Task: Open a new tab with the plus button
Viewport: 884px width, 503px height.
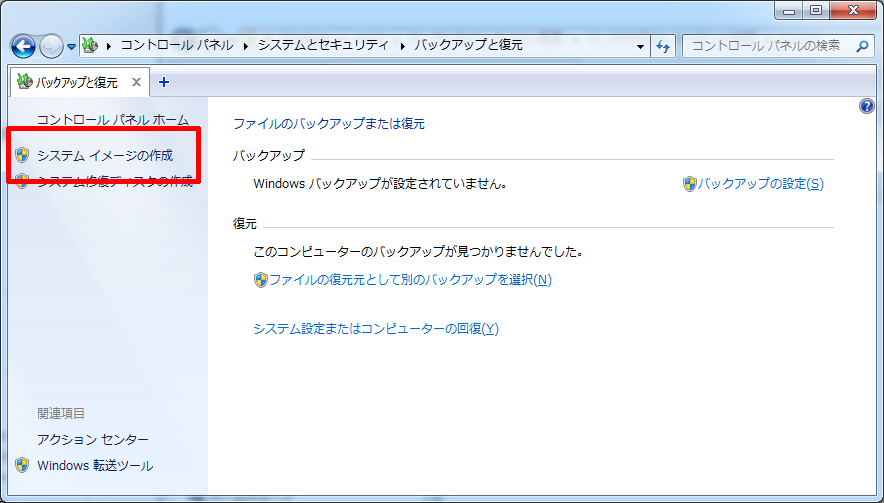Action: [x=164, y=82]
